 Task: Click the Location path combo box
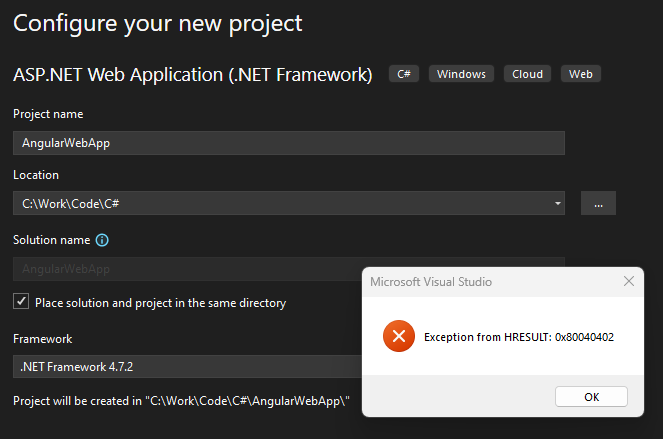point(289,203)
